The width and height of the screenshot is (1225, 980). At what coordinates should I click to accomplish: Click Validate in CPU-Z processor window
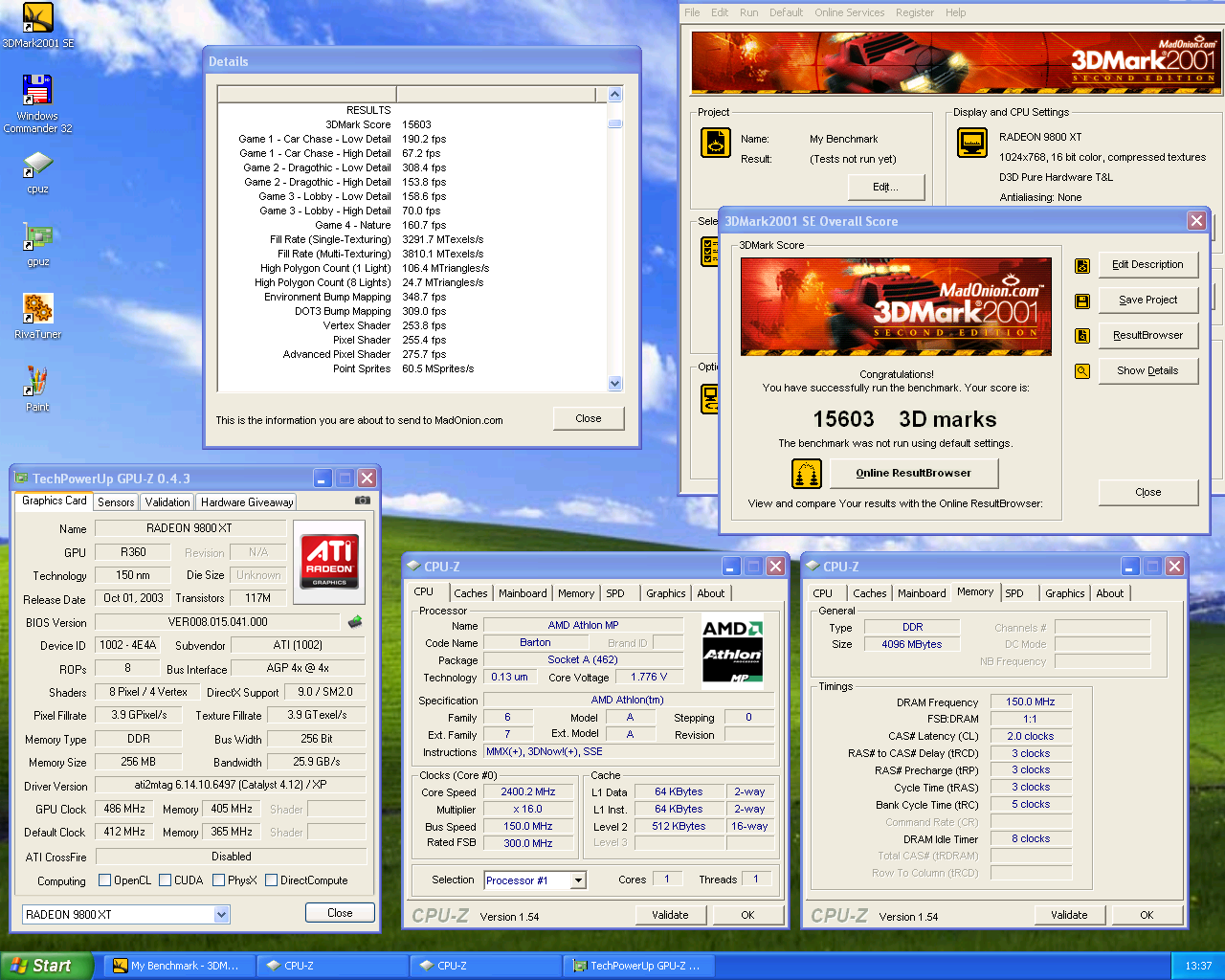pos(670,915)
